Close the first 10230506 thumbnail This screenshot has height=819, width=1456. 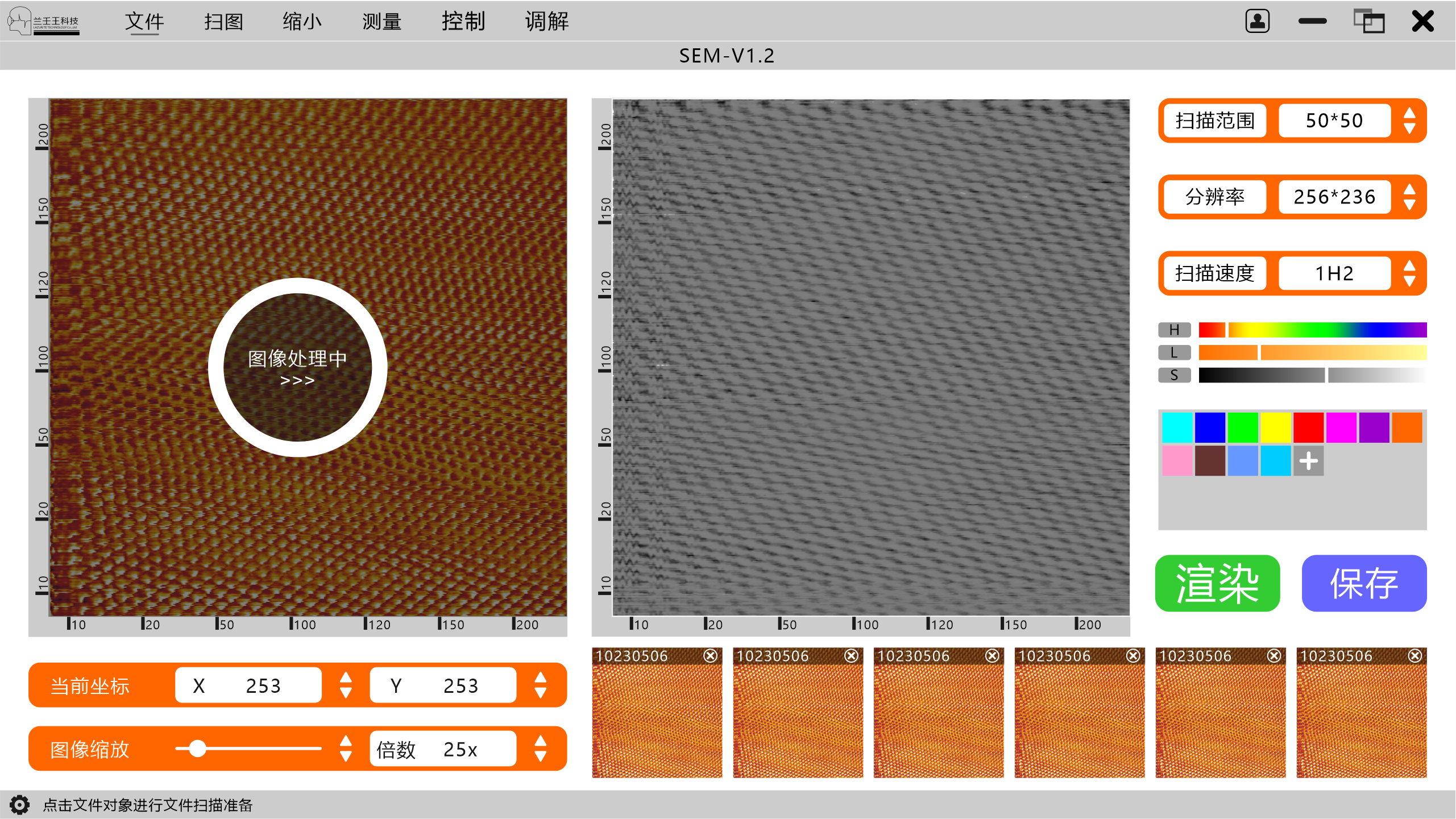(710, 656)
